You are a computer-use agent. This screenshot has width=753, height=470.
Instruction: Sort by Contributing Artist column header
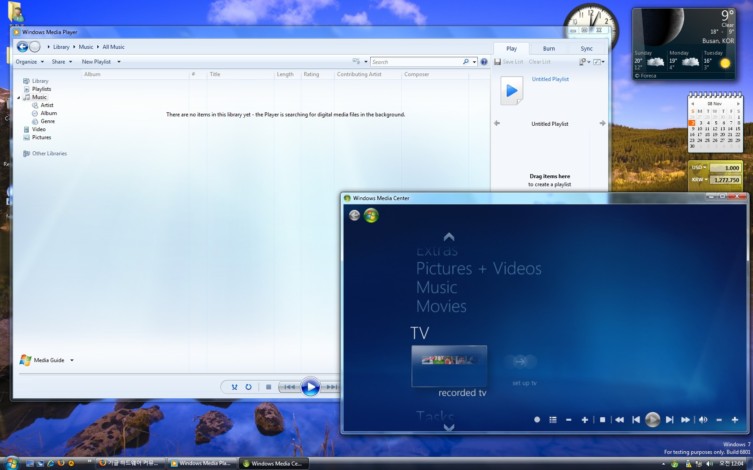[x=359, y=74]
